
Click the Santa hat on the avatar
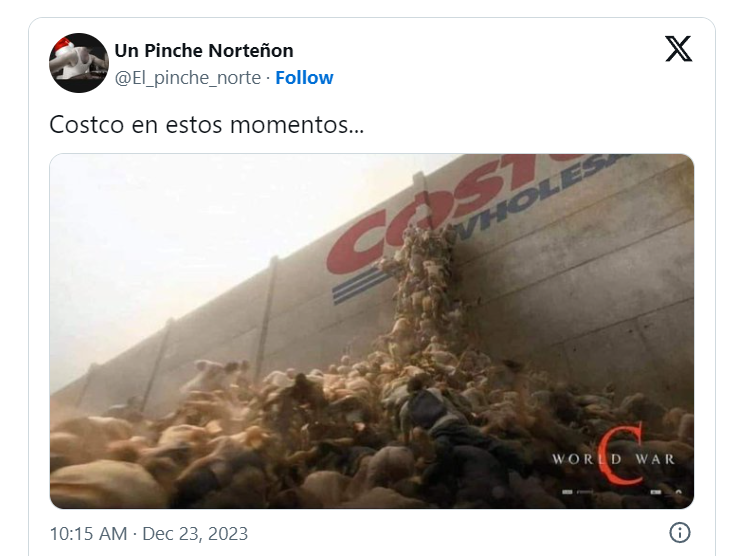66,48
